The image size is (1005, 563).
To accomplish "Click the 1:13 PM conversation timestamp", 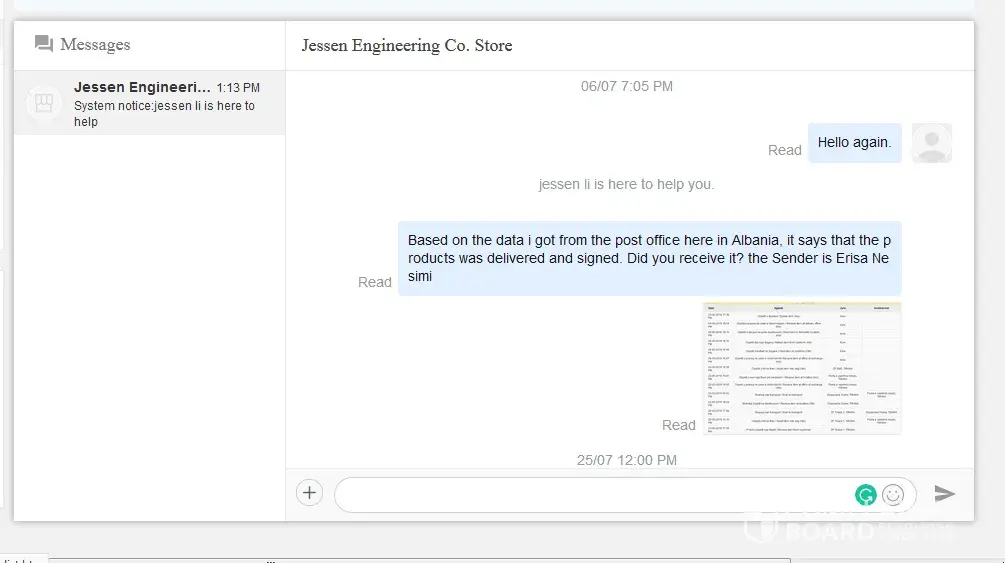I will (x=238, y=88).
